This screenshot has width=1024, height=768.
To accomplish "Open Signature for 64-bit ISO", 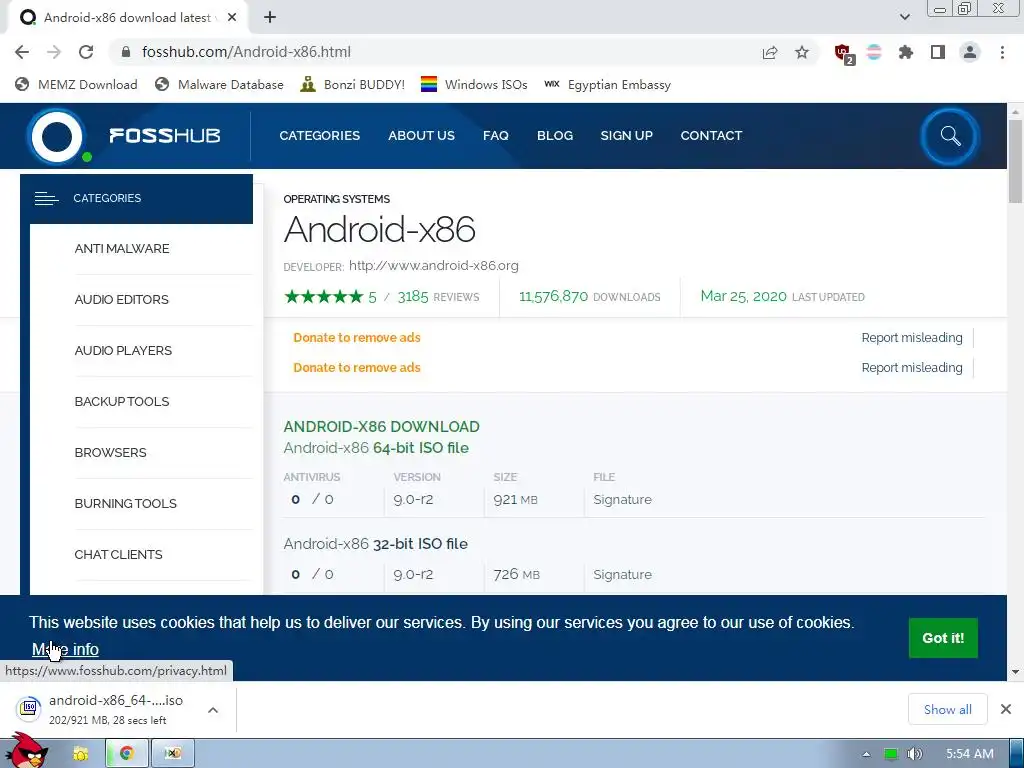I will pyautogui.click(x=622, y=500).
